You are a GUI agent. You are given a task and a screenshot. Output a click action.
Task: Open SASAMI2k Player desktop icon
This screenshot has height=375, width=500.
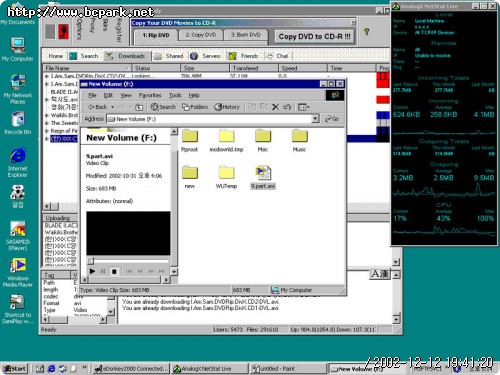(18, 235)
